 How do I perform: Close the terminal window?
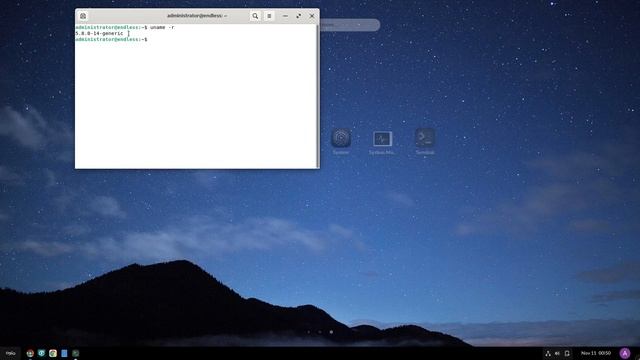312,16
